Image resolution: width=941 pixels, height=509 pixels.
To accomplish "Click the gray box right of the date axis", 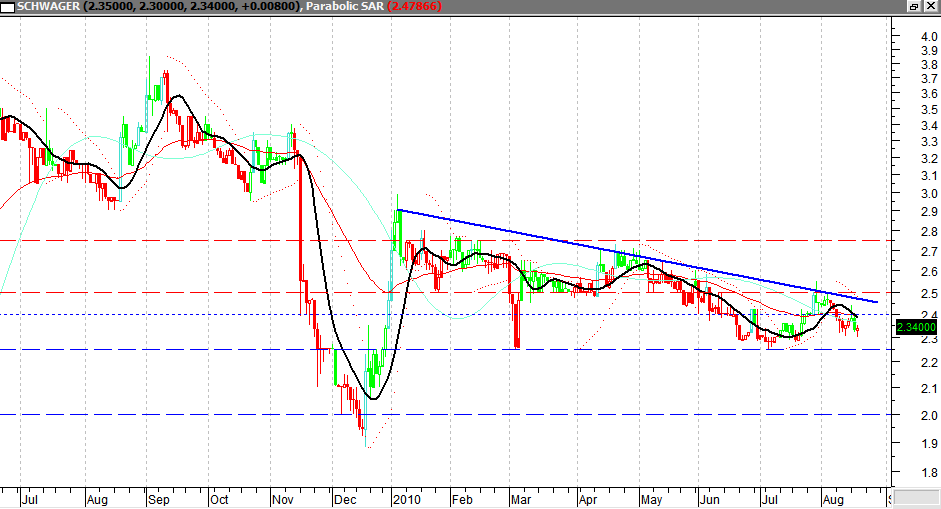I will 917,498.
